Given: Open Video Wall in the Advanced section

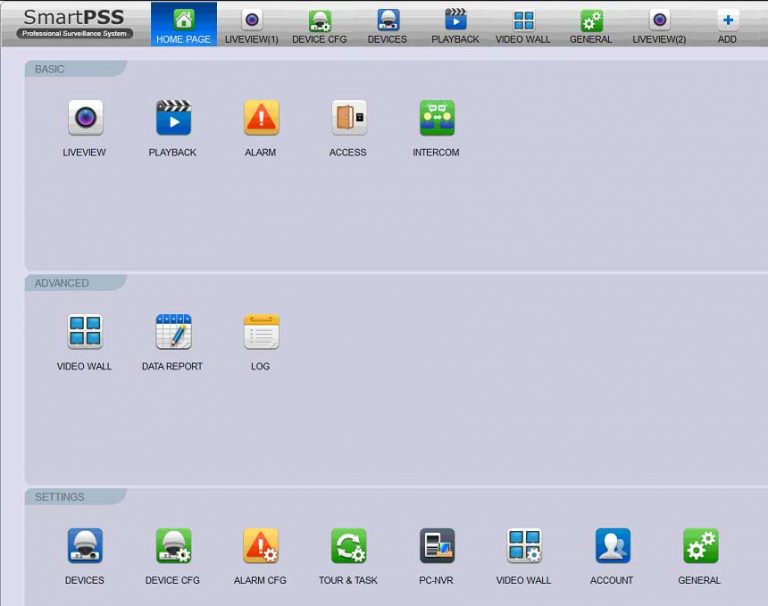Looking at the screenshot, I should tap(85, 333).
